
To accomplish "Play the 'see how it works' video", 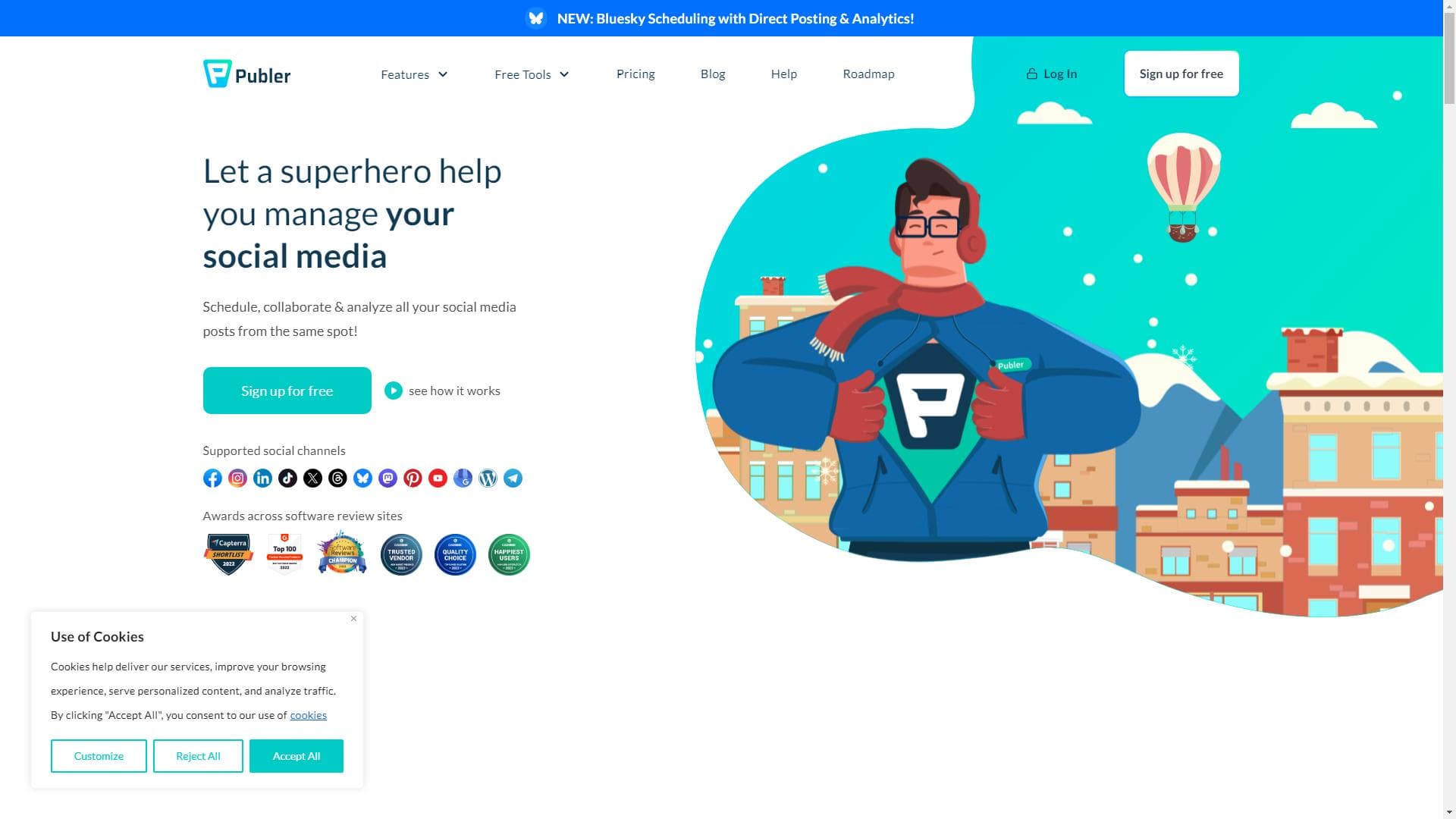I will tap(442, 391).
